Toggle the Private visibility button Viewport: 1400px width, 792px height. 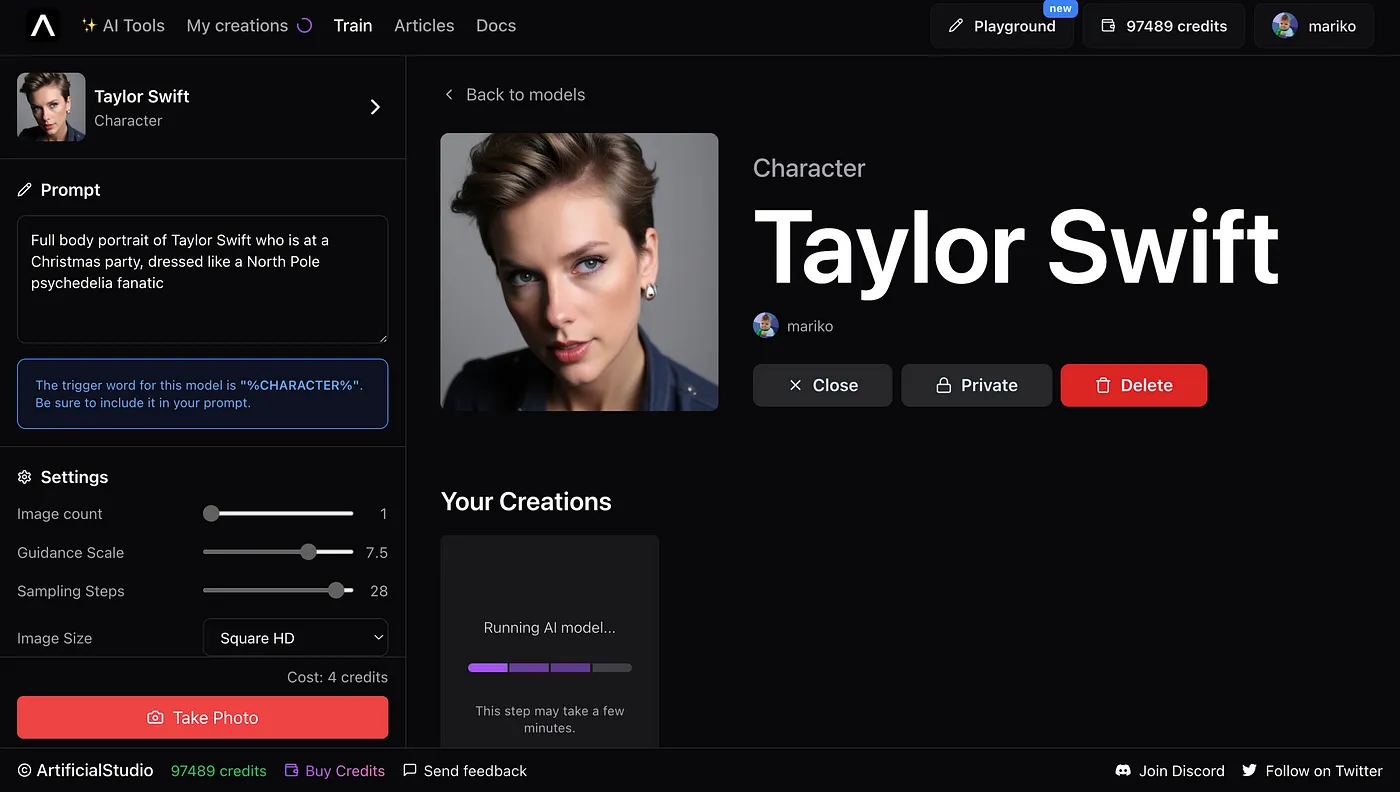[x=976, y=385]
